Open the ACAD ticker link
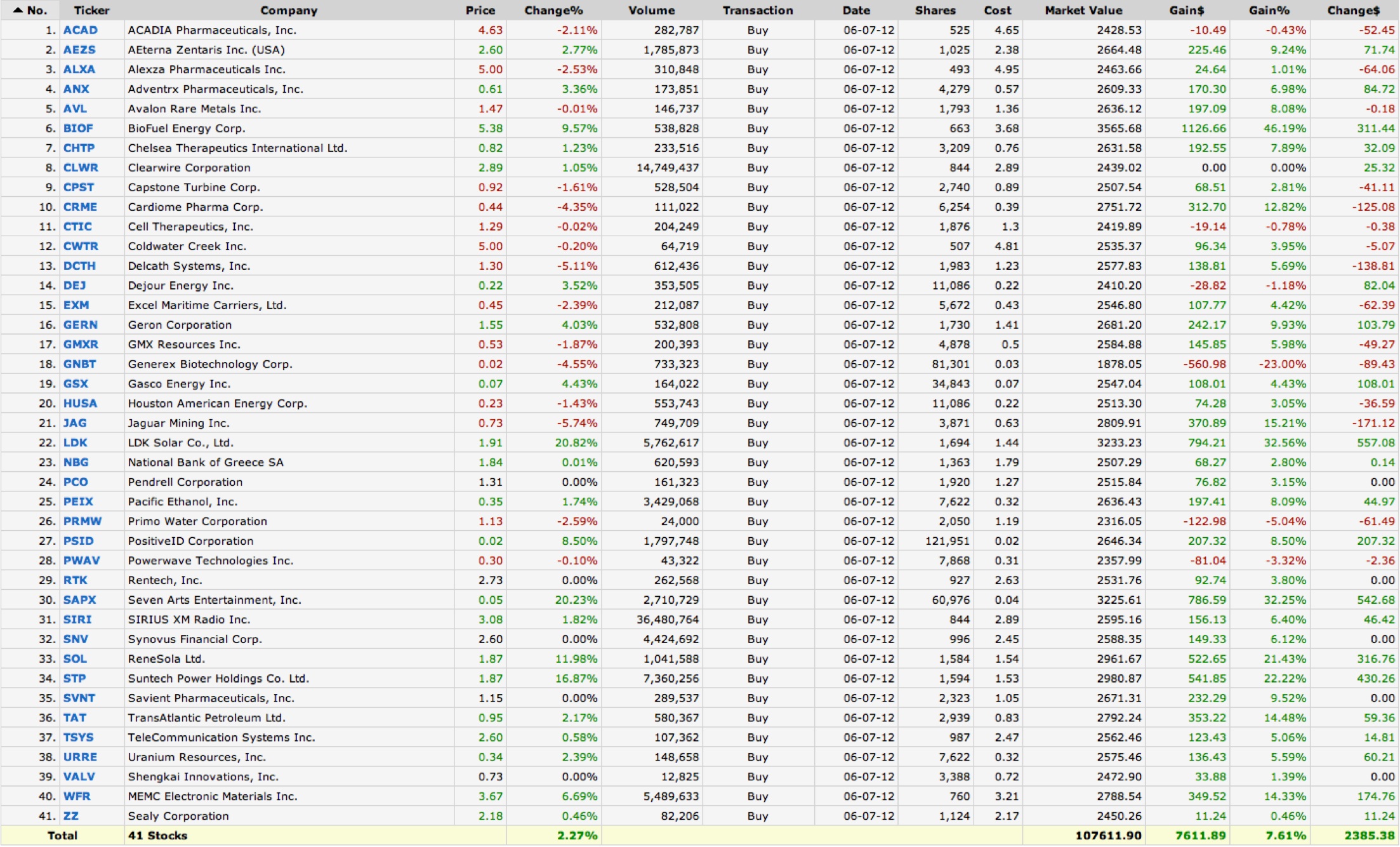This screenshot has width=1400, height=847. (80, 30)
